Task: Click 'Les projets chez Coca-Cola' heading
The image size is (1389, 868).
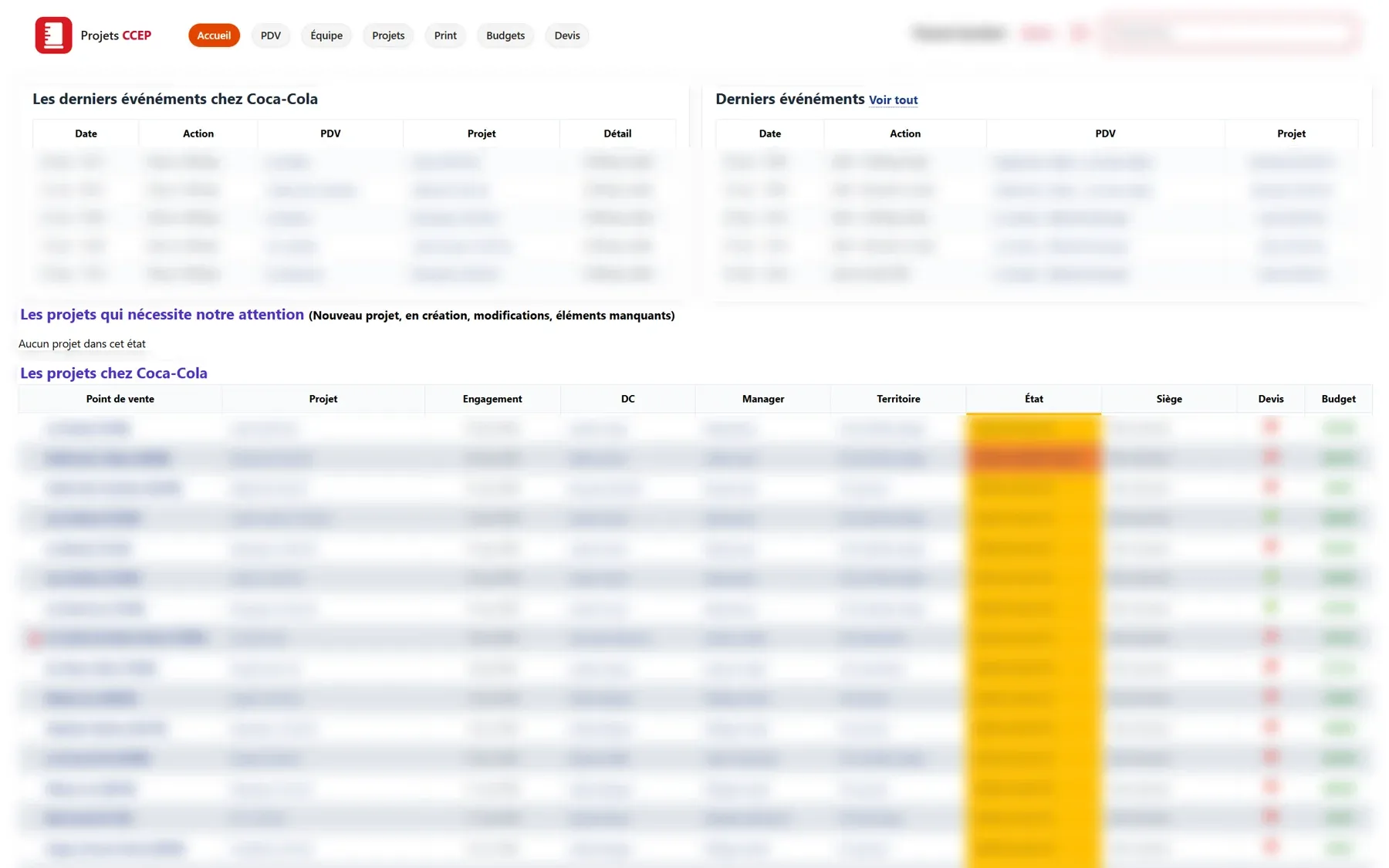Action: pos(113,373)
